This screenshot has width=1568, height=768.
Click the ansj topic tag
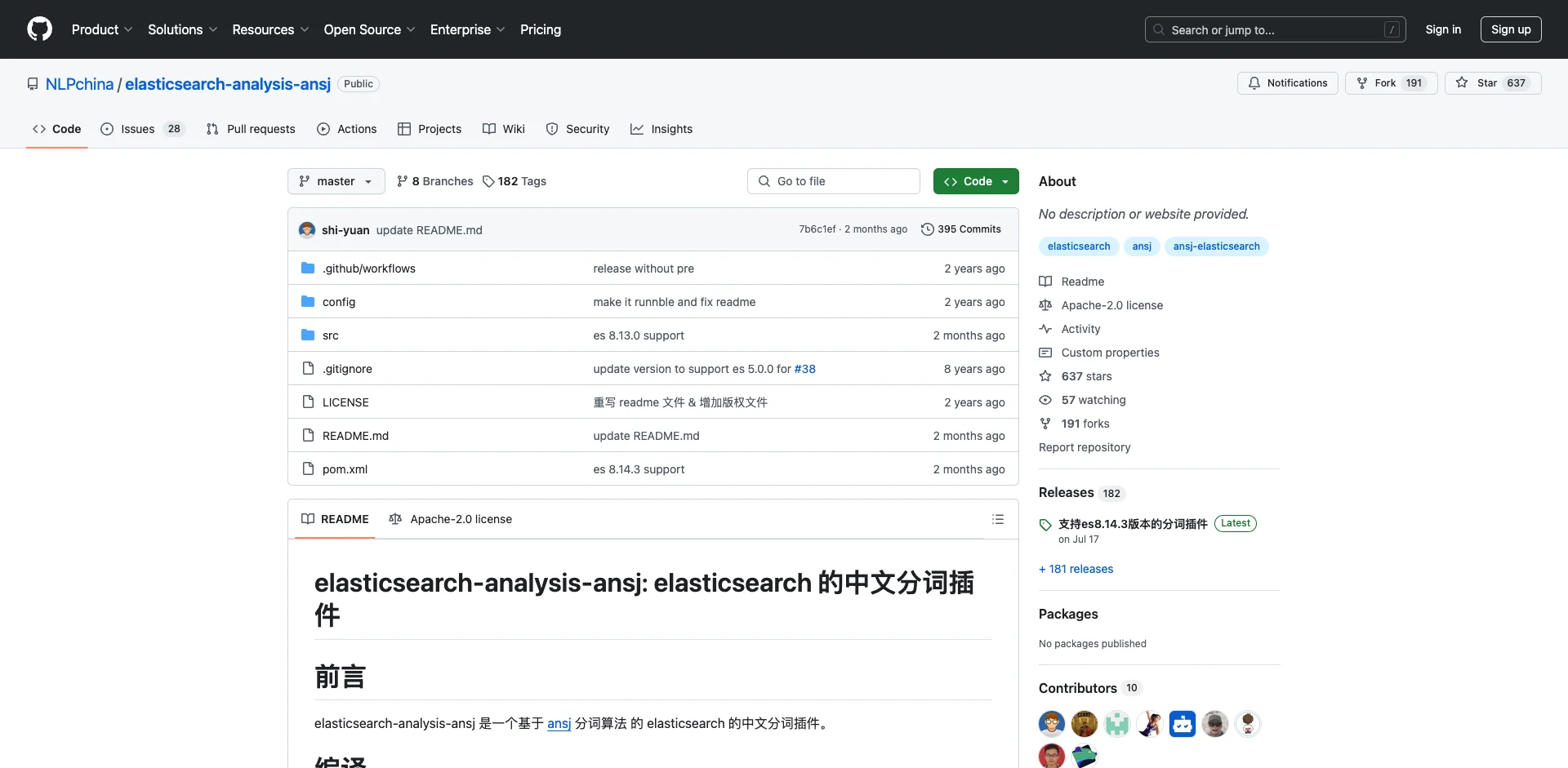pyautogui.click(x=1142, y=246)
